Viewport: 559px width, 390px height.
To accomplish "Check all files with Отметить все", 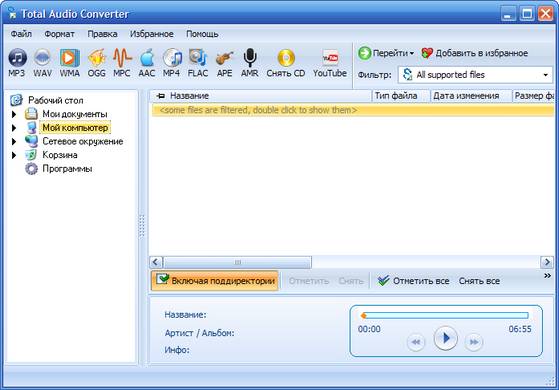I will tap(414, 281).
